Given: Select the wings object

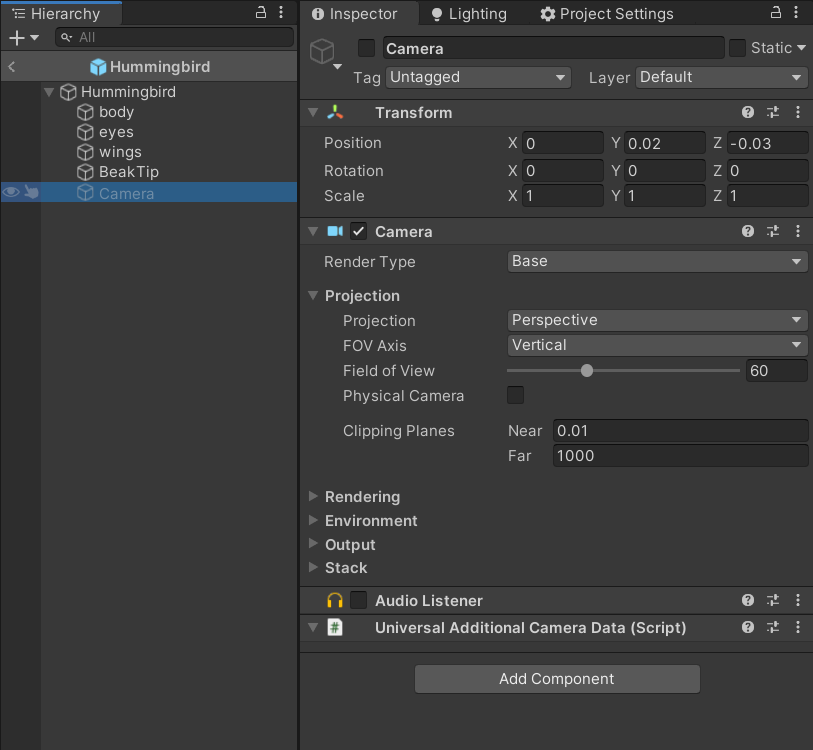Looking at the screenshot, I should [120, 151].
